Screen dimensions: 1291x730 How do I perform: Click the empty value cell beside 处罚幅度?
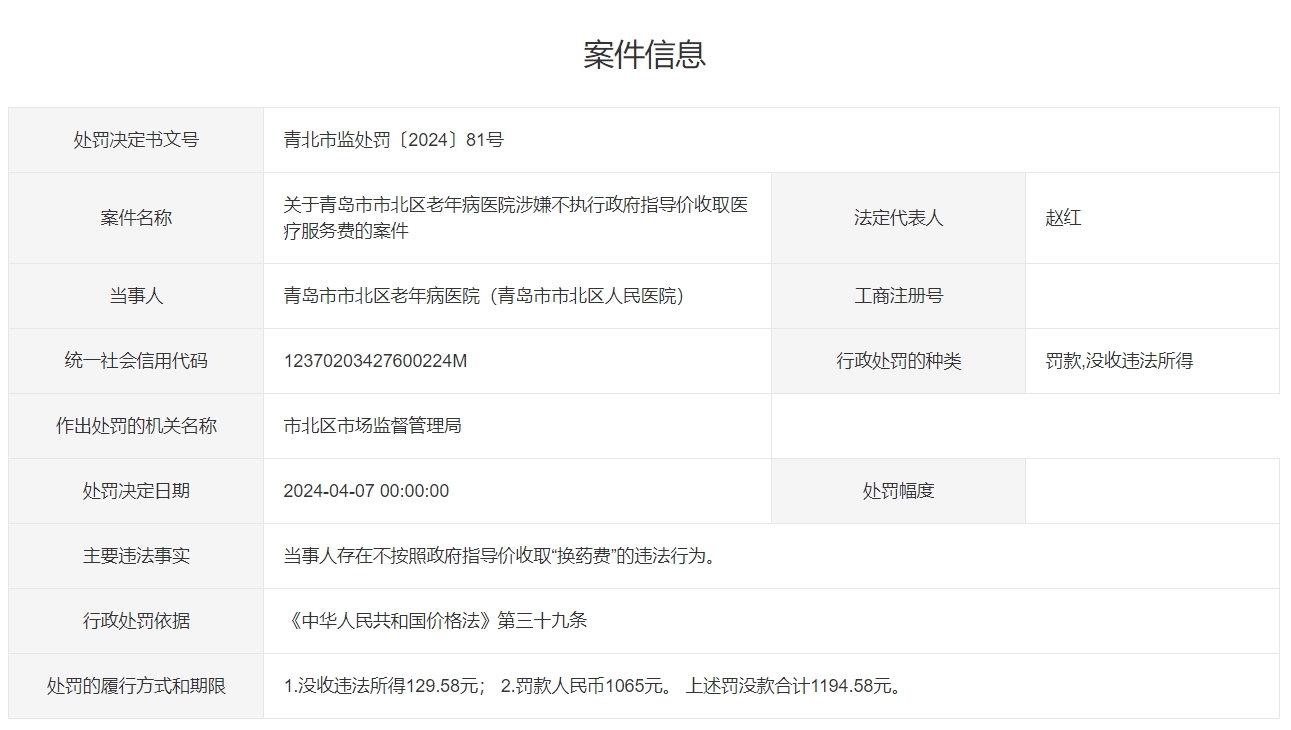coord(1152,491)
